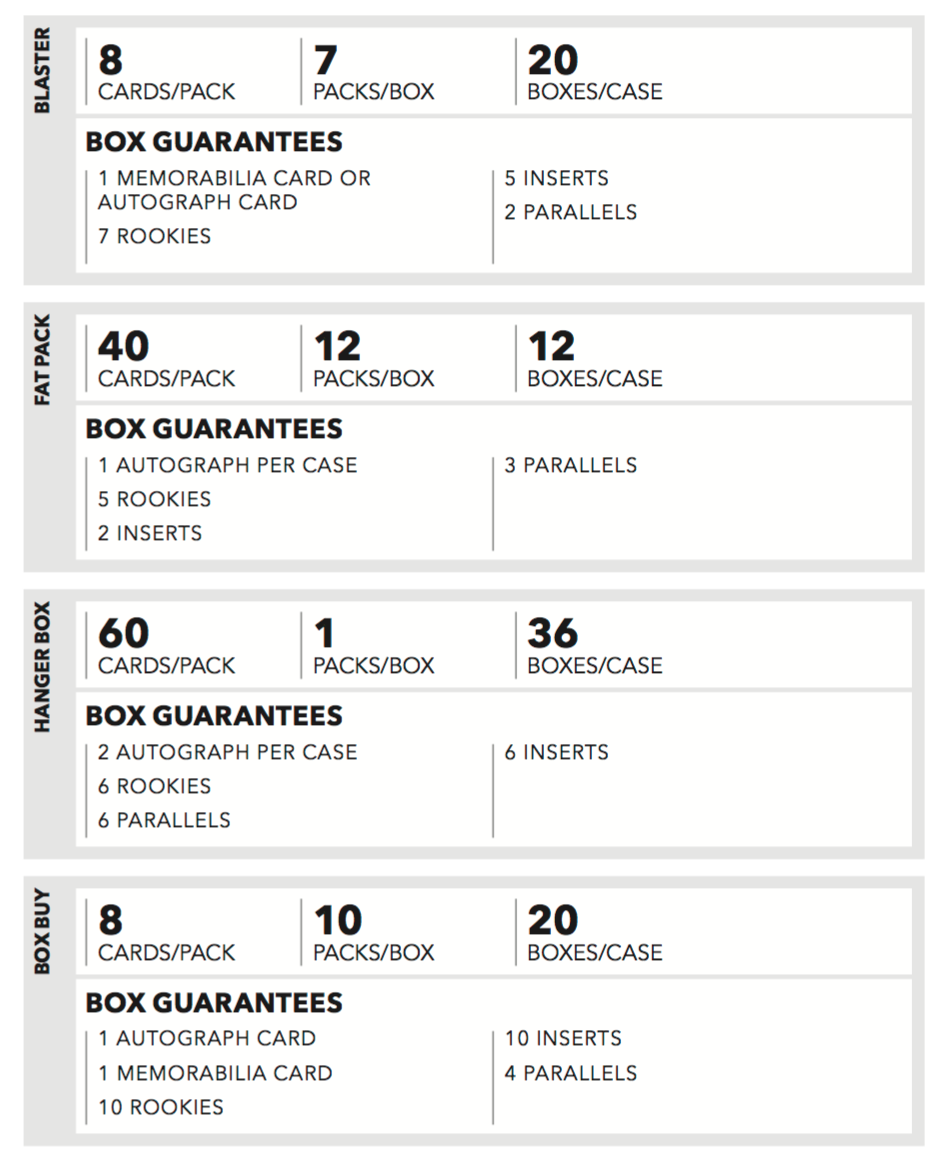The width and height of the screenshot is (946, 1170).
Task: Click the Box Buy BOX GUARANTEES heading
Action: tap(214, 1003)
